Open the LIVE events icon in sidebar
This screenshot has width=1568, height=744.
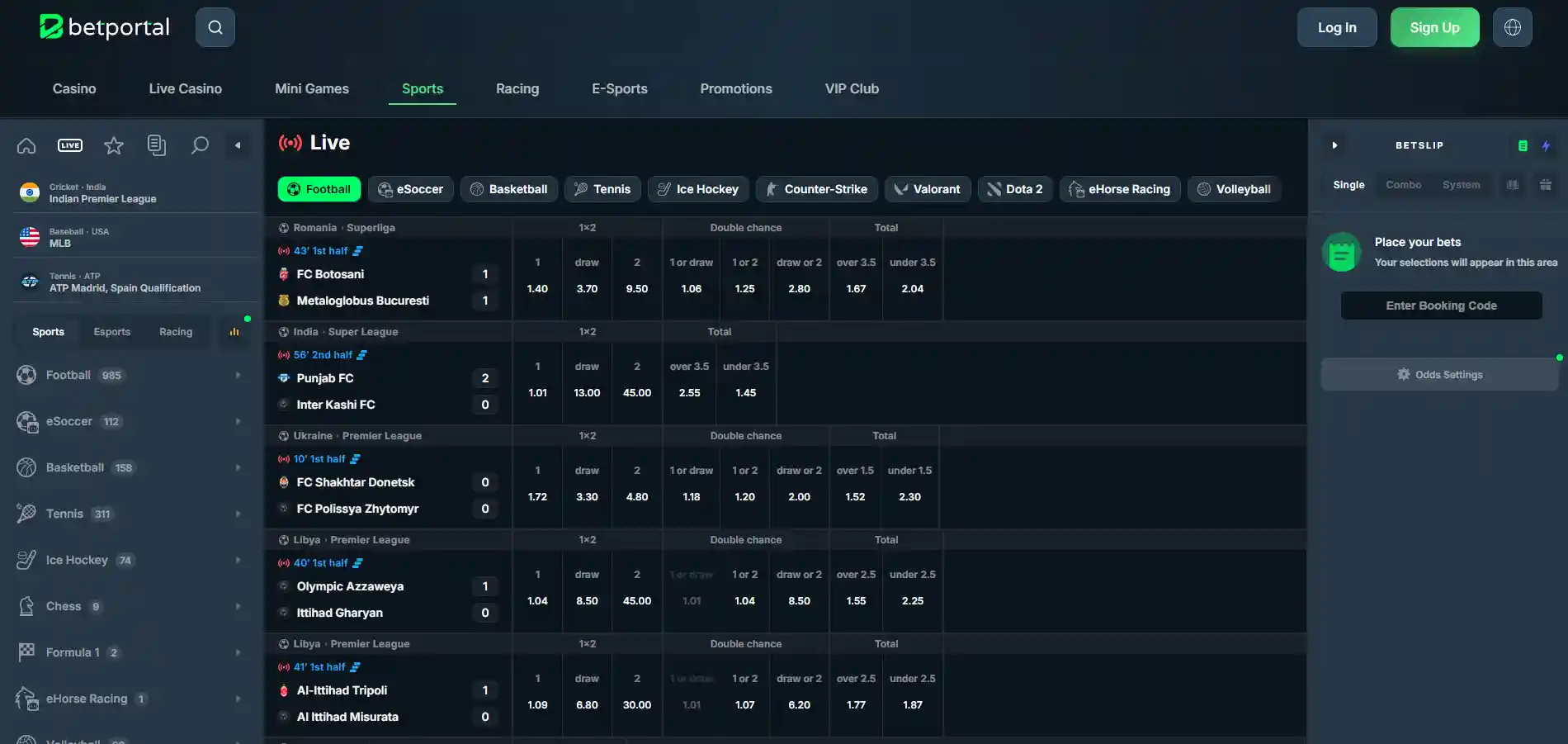click(70, 145)
